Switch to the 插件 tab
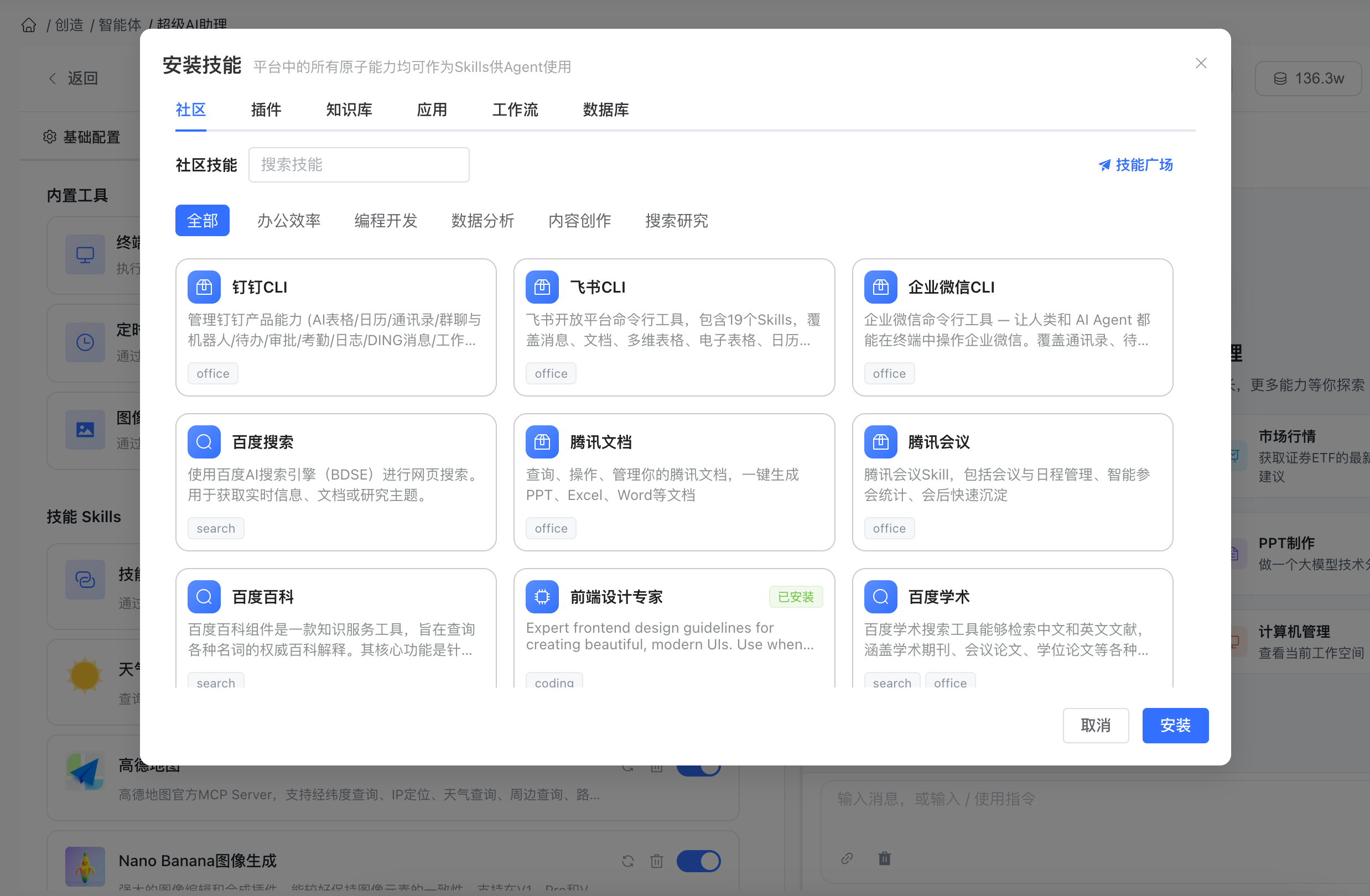Viewport: 1370px width, 896px height. tap(266, 110)
